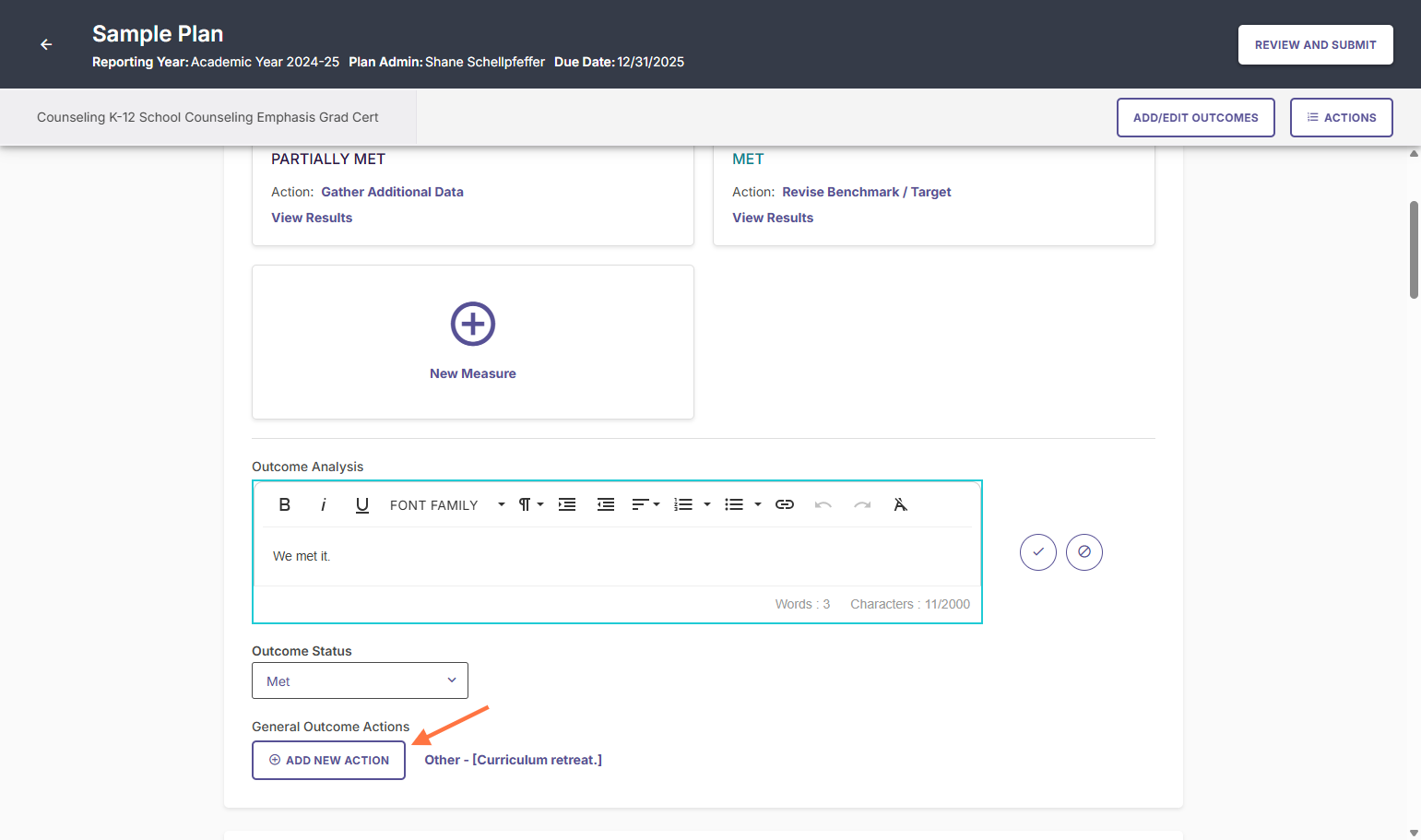Click Review and Submit

[x=1315, y=44]
